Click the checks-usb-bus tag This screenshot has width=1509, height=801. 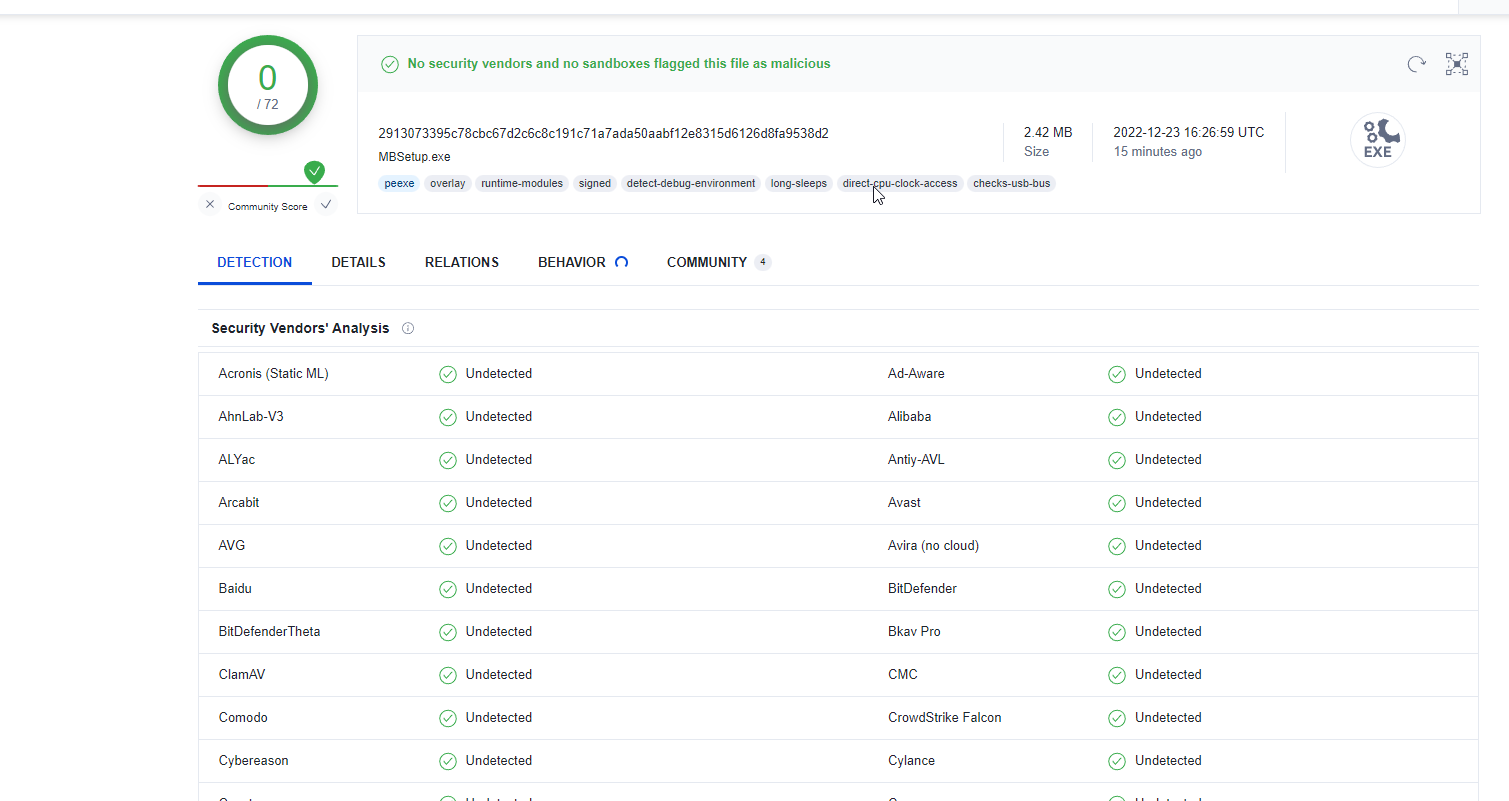[1011, 184]
